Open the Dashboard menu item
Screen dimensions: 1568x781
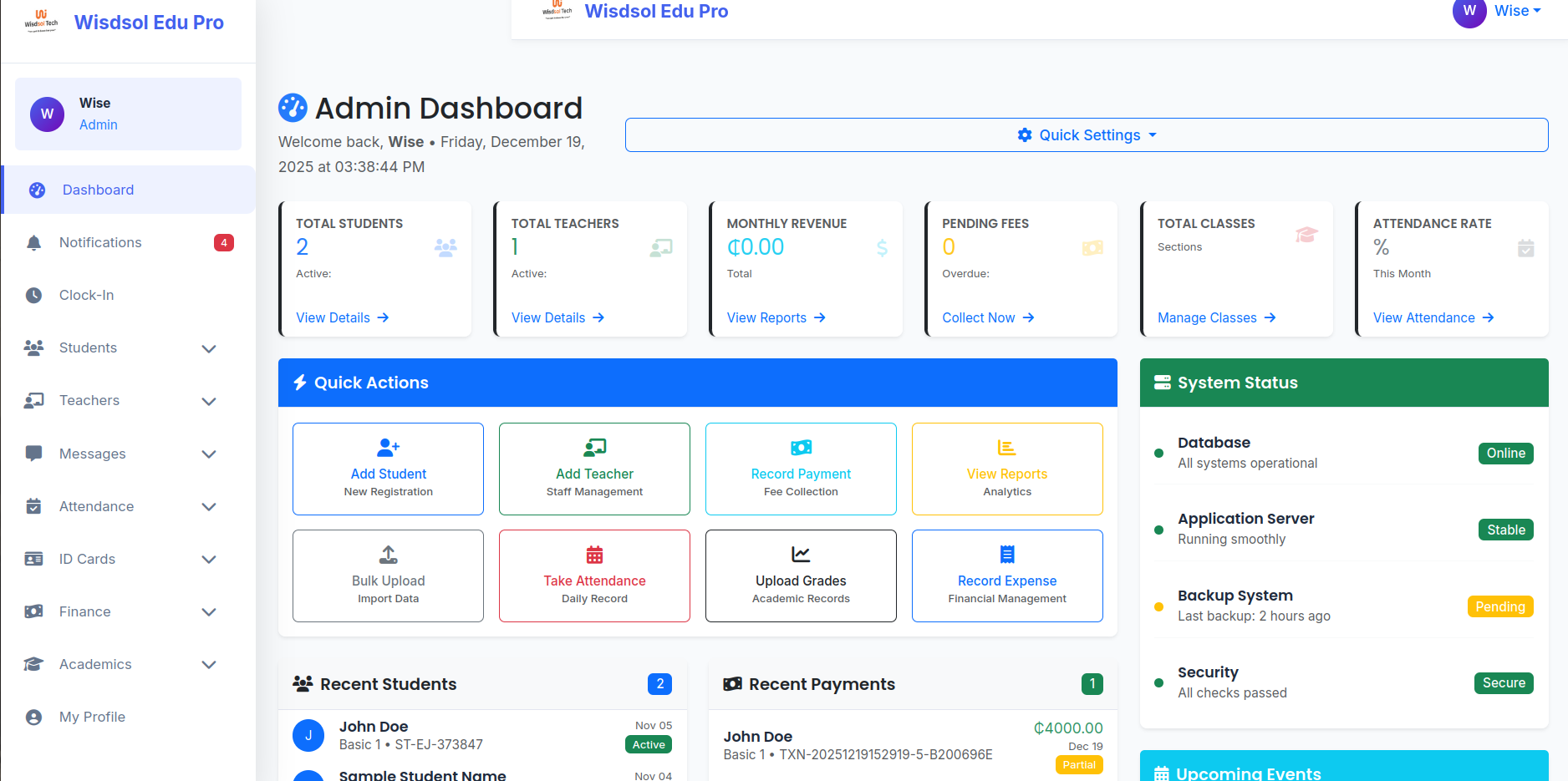(98, 190)
